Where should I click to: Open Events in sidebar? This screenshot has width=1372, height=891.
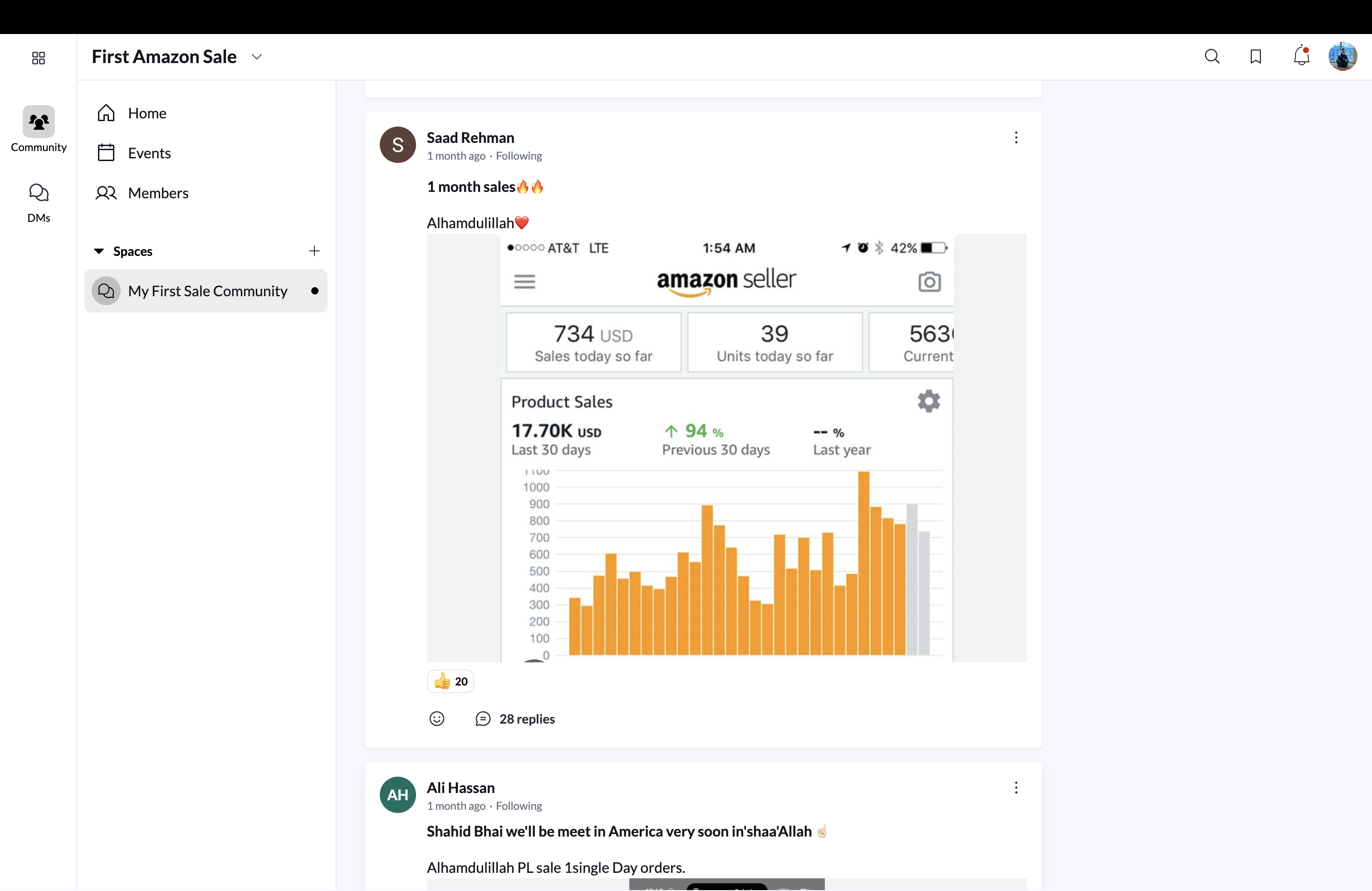[149, 153]
